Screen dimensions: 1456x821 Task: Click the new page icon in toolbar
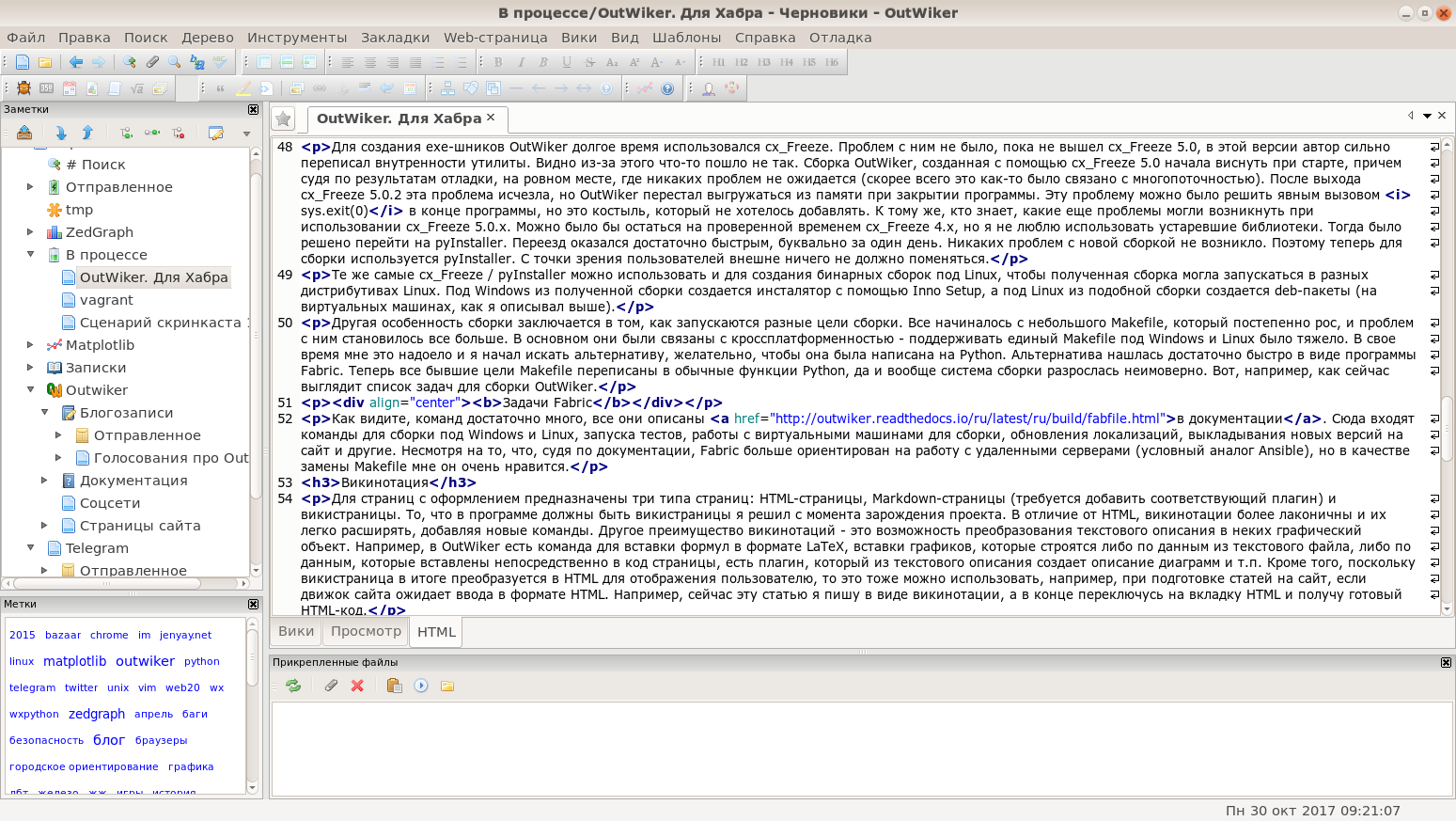click(x=23, y=62)
